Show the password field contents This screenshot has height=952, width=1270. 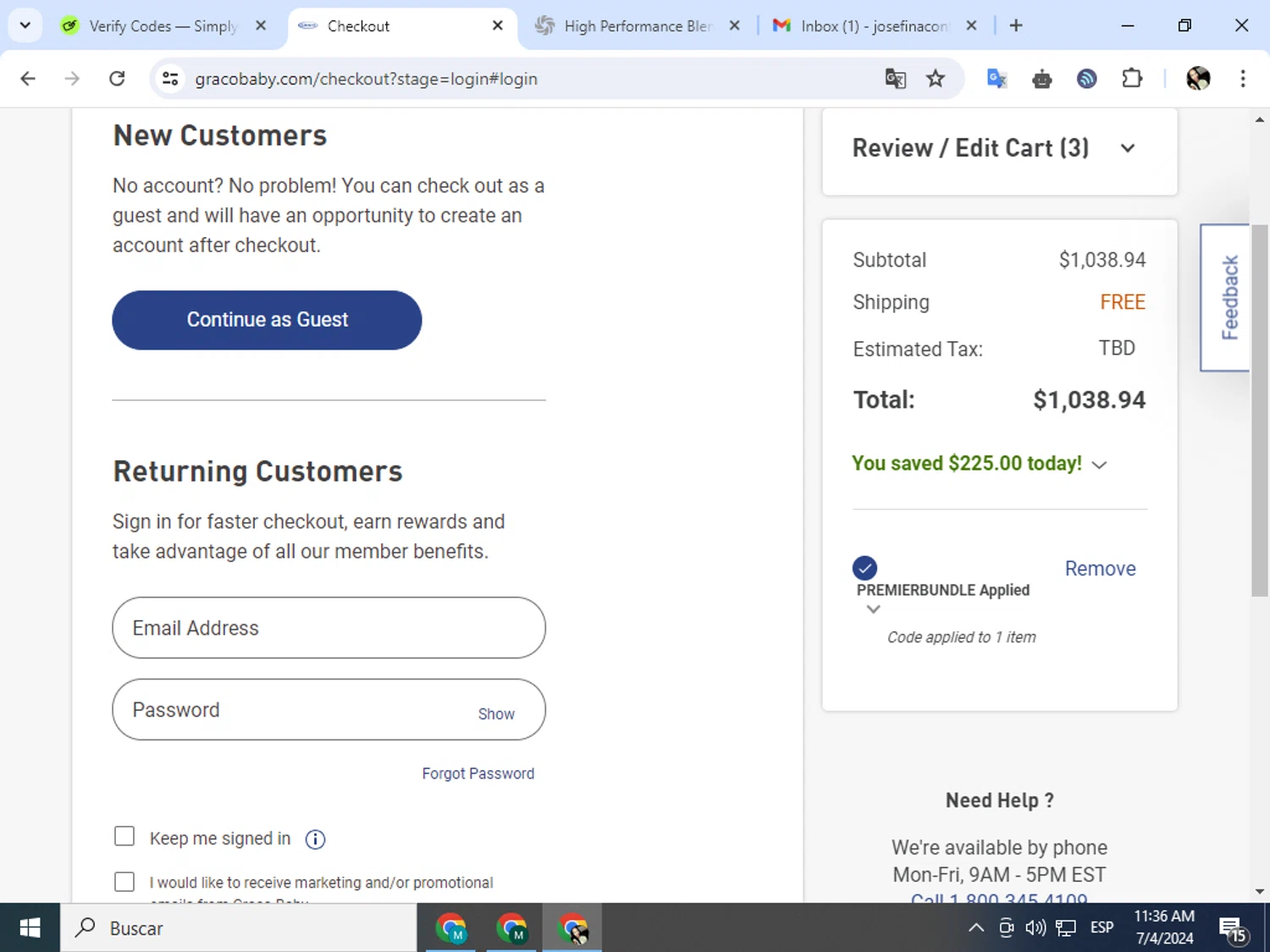click(x=495, y=713)
